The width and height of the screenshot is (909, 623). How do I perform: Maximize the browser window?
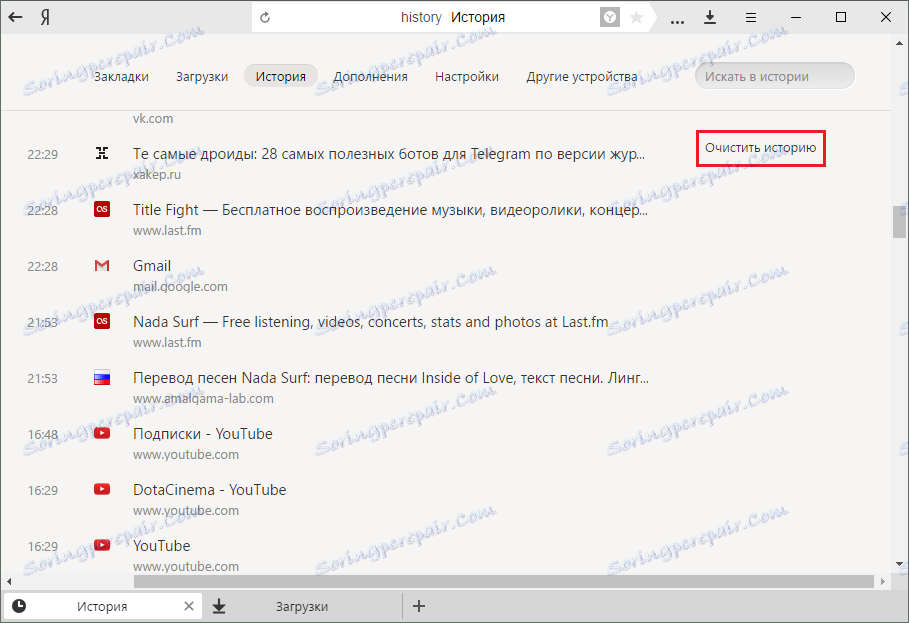point(841,17)
